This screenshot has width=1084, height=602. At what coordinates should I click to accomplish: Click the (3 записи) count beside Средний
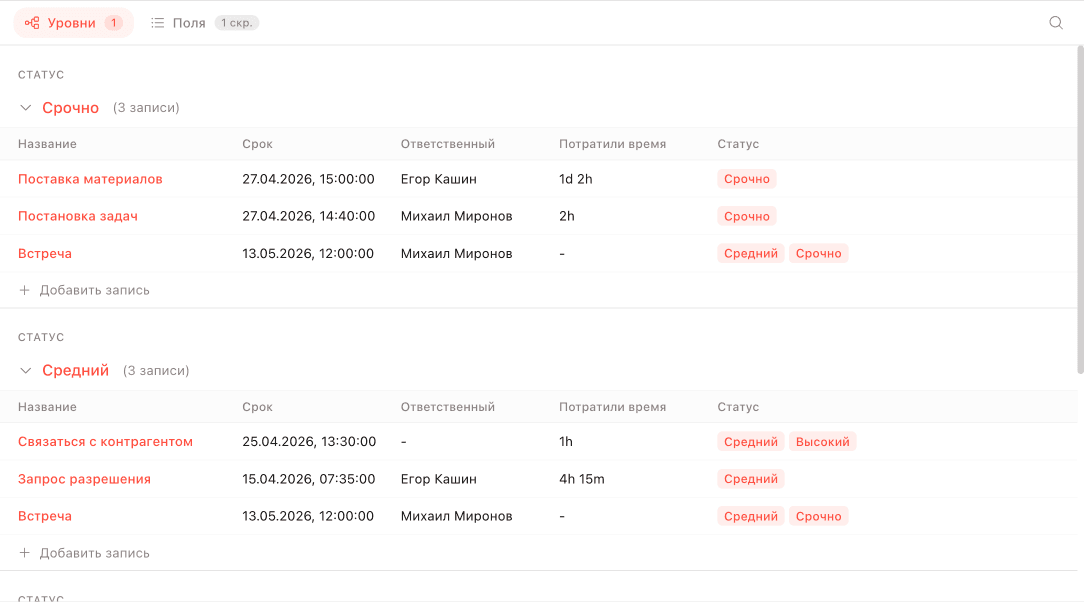pos(156,370)
